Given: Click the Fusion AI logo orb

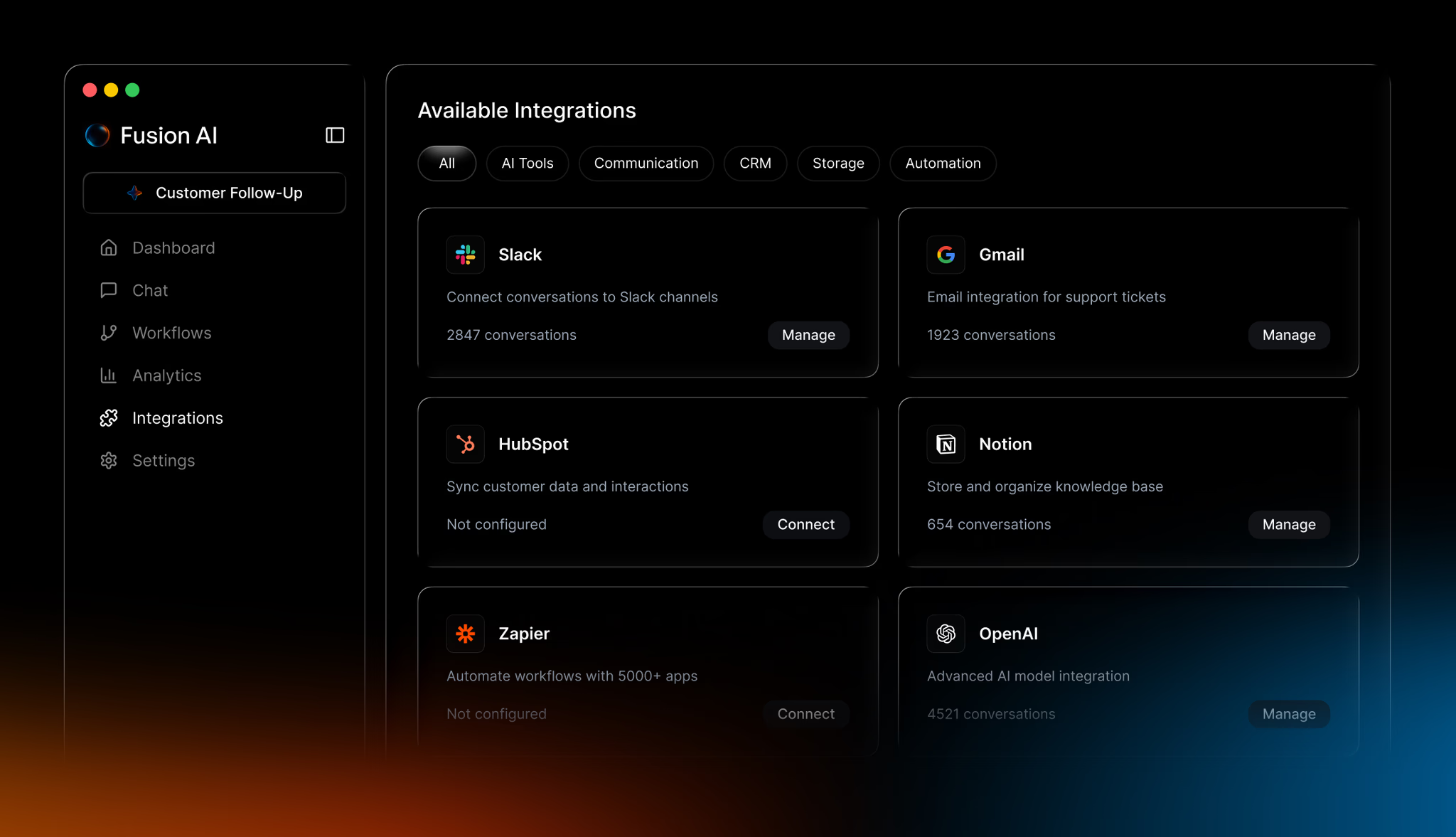Looking at the screenshot, I should click(97, 135).
